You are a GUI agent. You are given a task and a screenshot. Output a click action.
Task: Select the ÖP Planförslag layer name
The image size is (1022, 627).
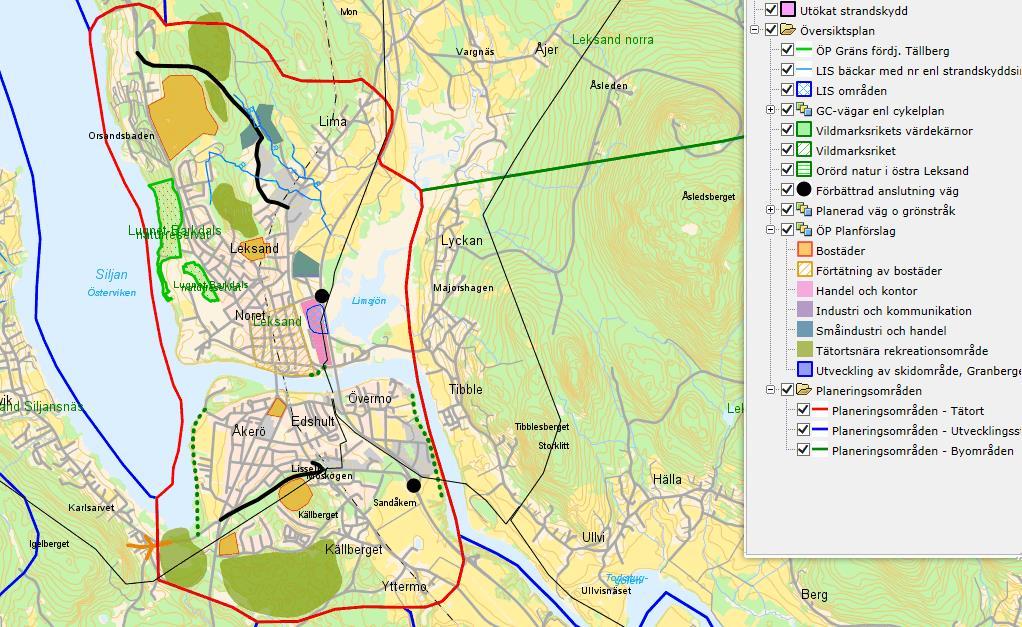856,231
